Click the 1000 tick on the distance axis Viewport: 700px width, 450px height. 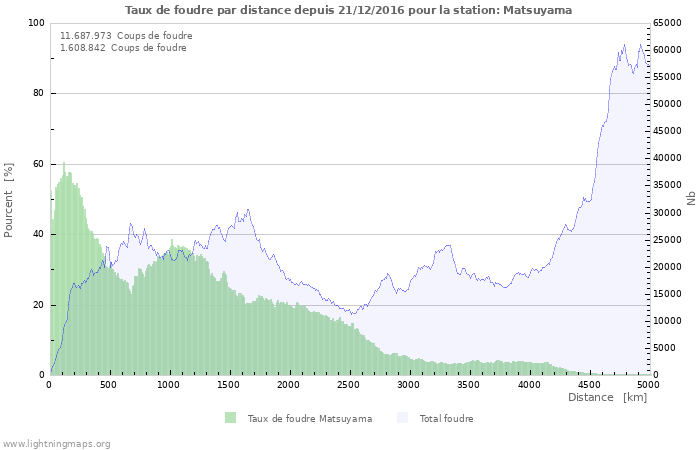[x=169, y=384]
